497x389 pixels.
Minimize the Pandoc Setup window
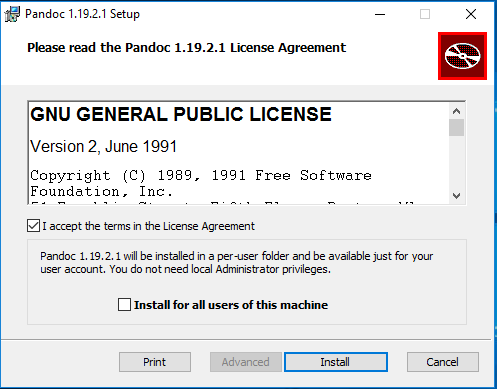point(380,14)
